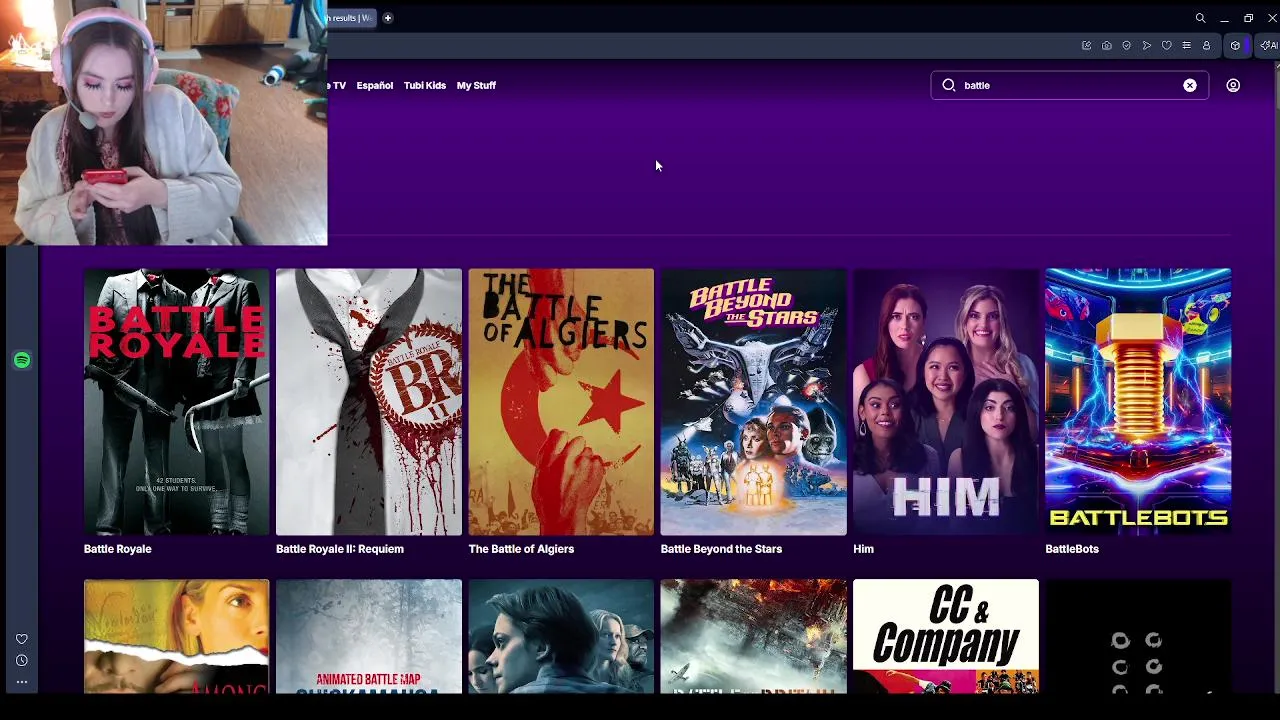Select the Live TV menu item
1280x720 pixels.
pyautogui.click(x=336, y=86)
